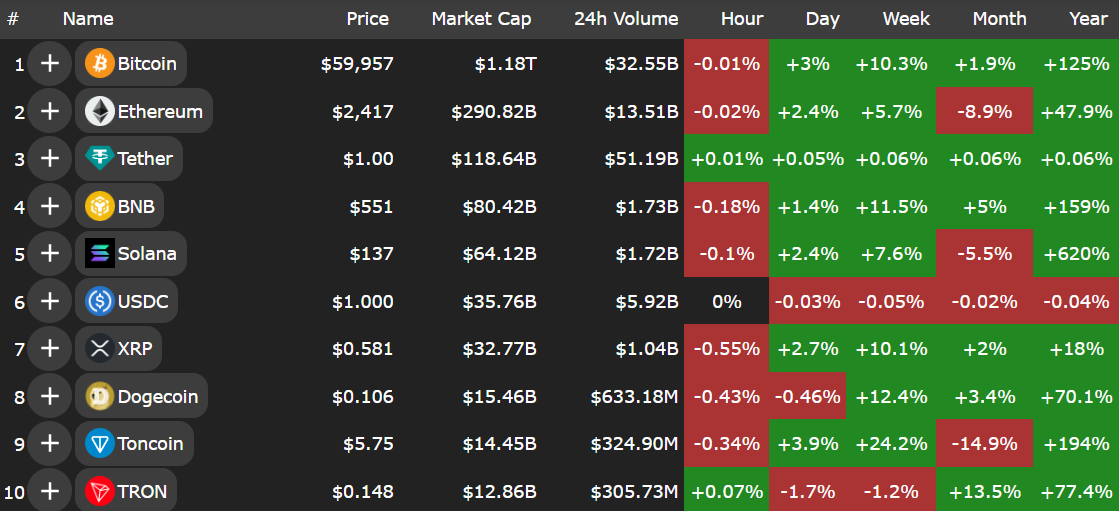
Task: Sort coins by the Price header
Action: [368, 19]
